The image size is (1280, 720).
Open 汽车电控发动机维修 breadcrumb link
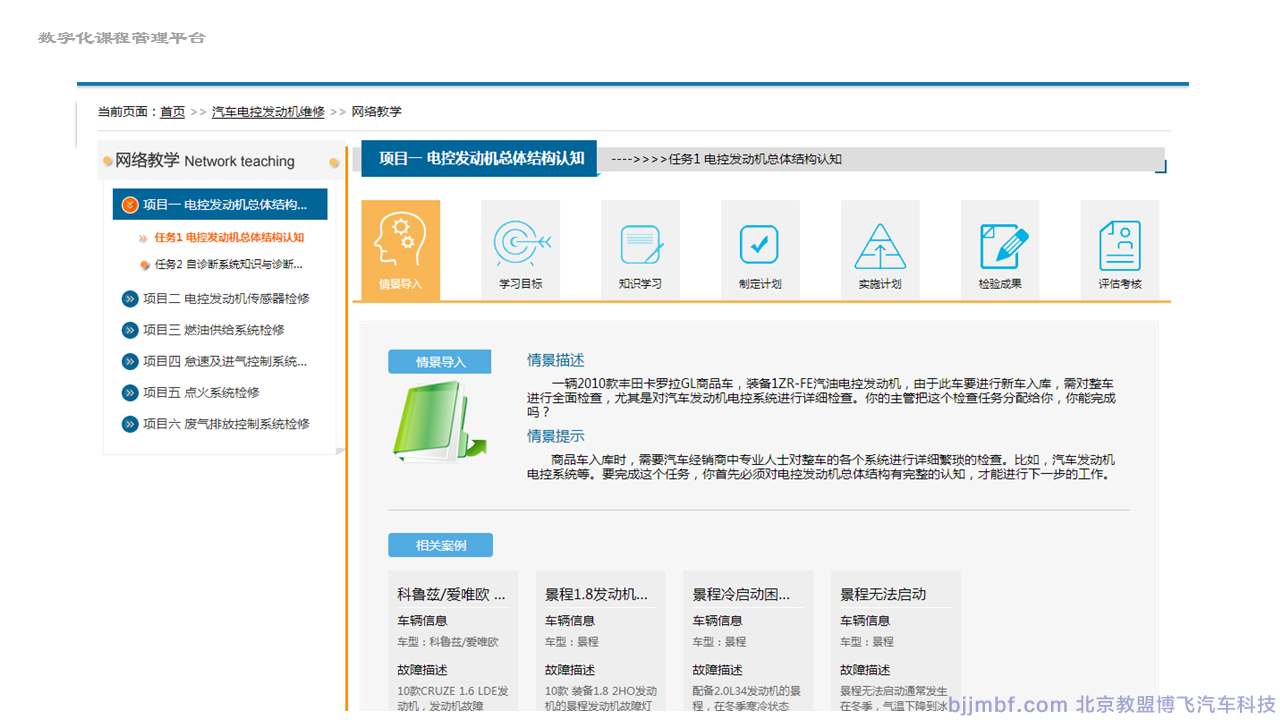tap(268, 112)
